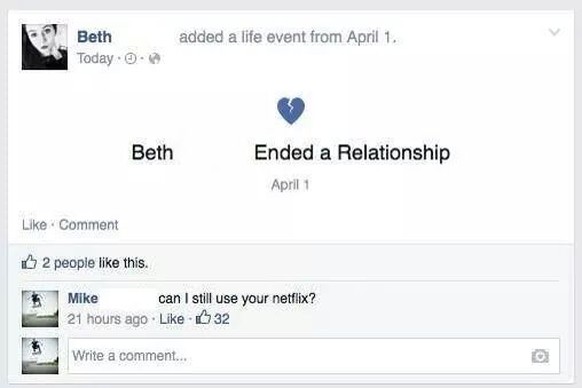
Task: Open Mike's profile name link
Action: click(83, 298)
